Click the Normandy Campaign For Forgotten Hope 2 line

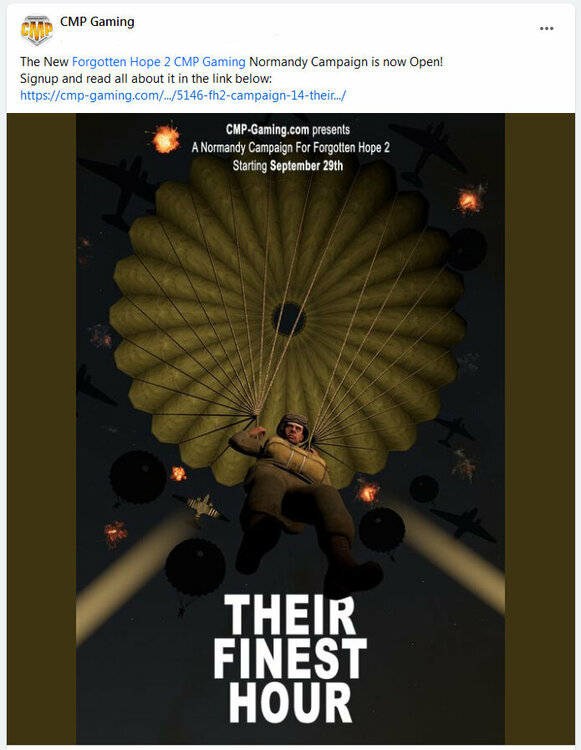pos(290,148)
